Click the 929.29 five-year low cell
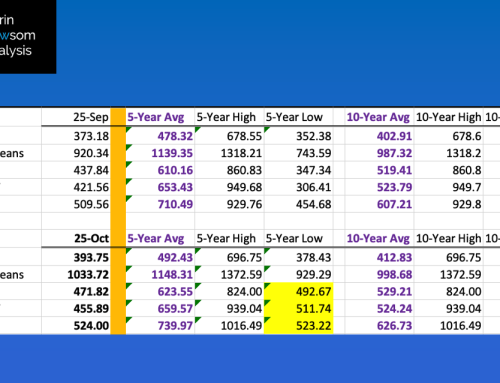 click(x=299, y=274)
